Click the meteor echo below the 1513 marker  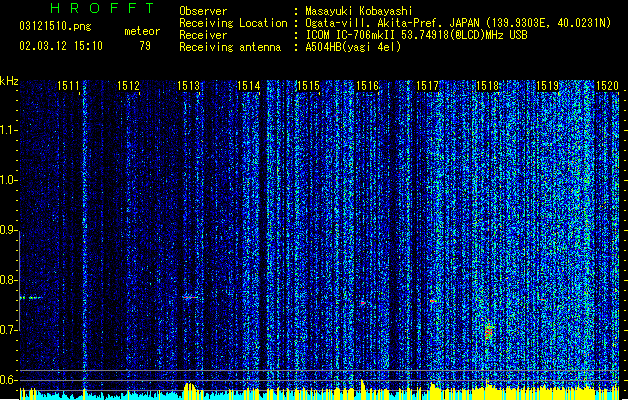pos(190,297)
